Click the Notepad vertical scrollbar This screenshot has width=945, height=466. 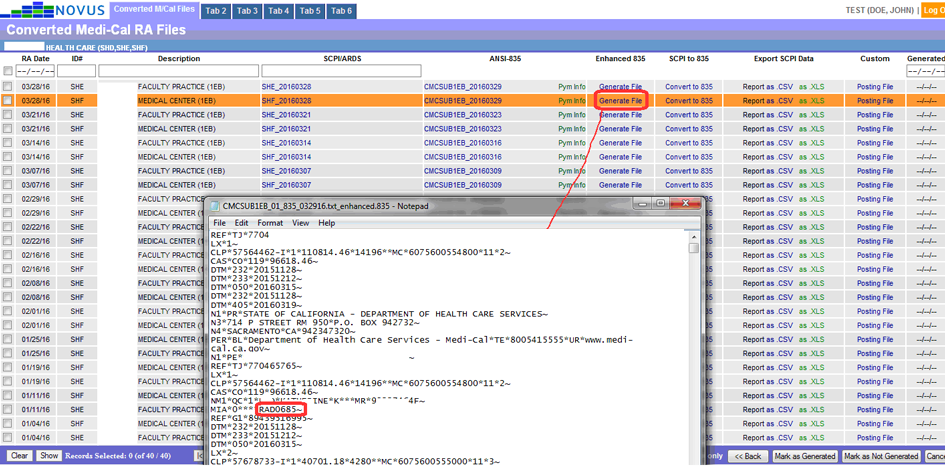click(x=694, y=348)
